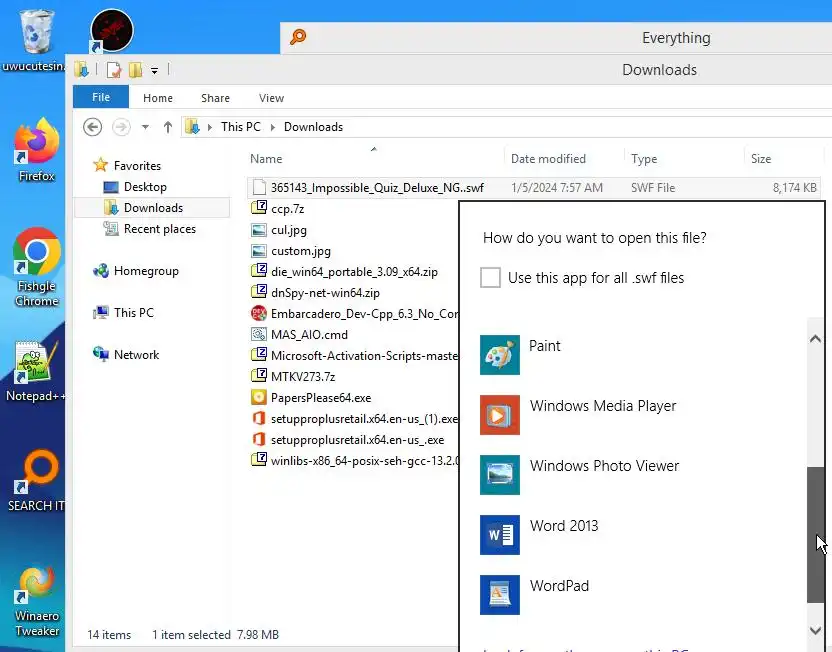832x652 pixels.
Task: Sort files by Date modified column
Action: pos(564,159)
